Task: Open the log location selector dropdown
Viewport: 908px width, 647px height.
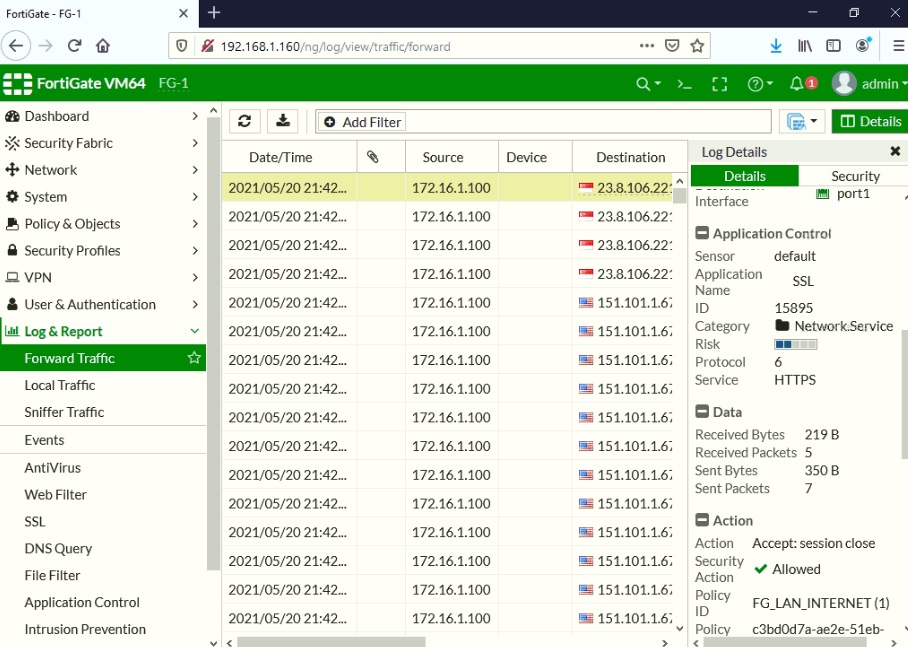Action: [x=803, y=120]
